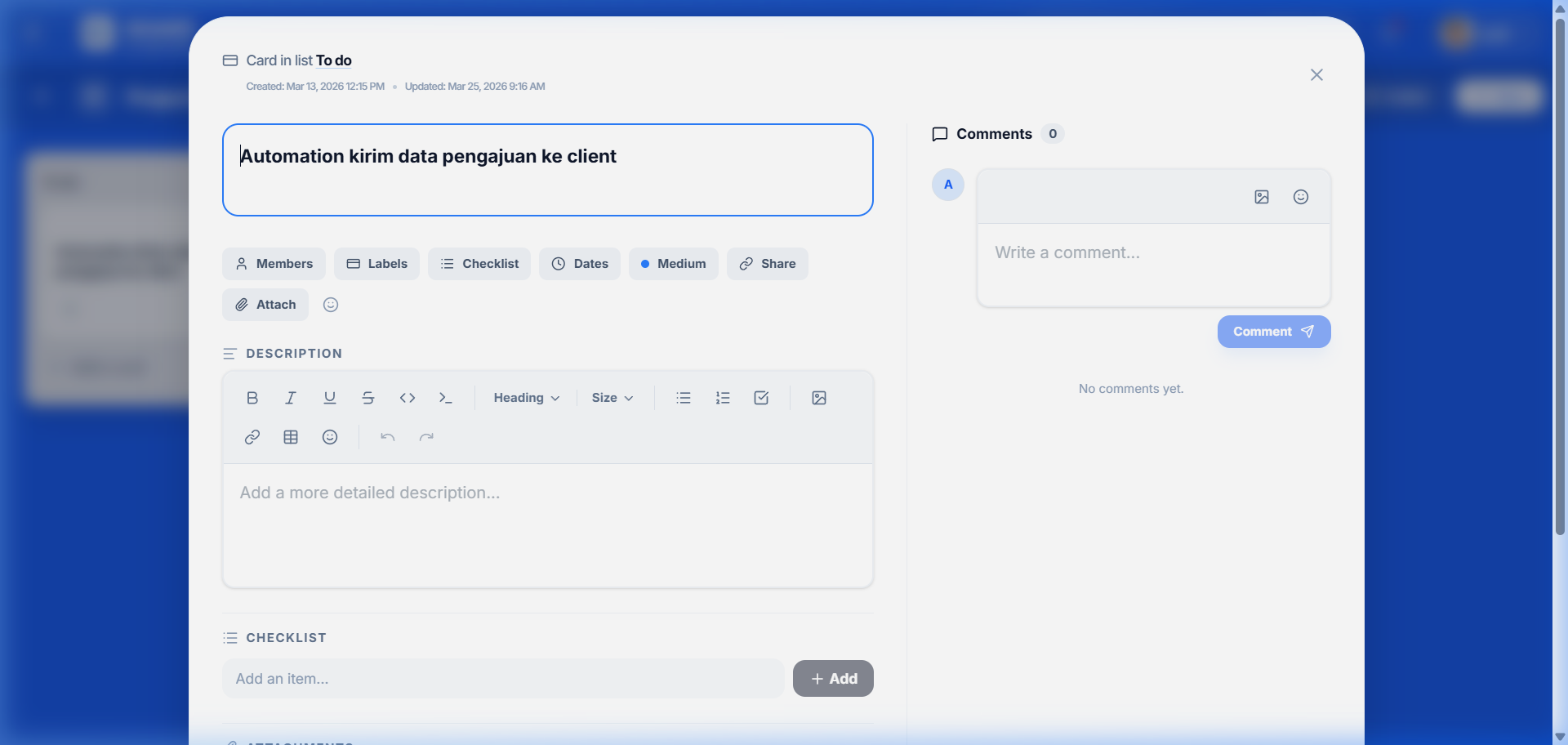Click the Add checklist item button
The height and width of the screenshot is (745, 1568).
(833, 679)
